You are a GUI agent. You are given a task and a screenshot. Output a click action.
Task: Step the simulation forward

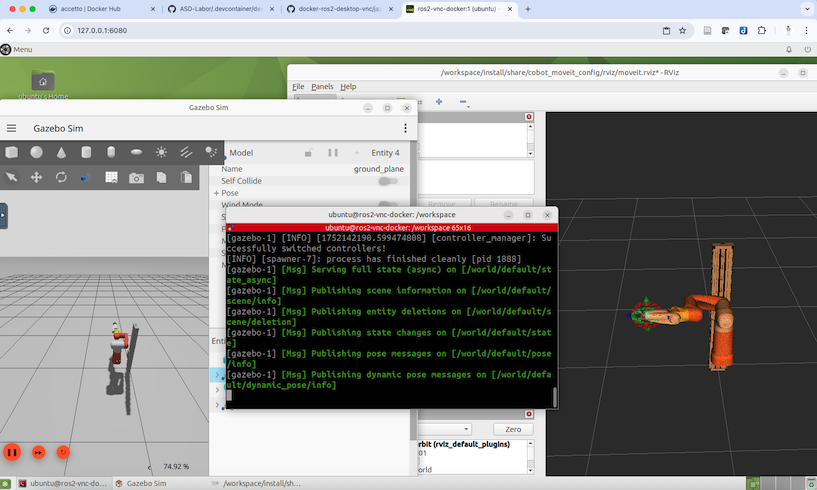click(39, 452)
